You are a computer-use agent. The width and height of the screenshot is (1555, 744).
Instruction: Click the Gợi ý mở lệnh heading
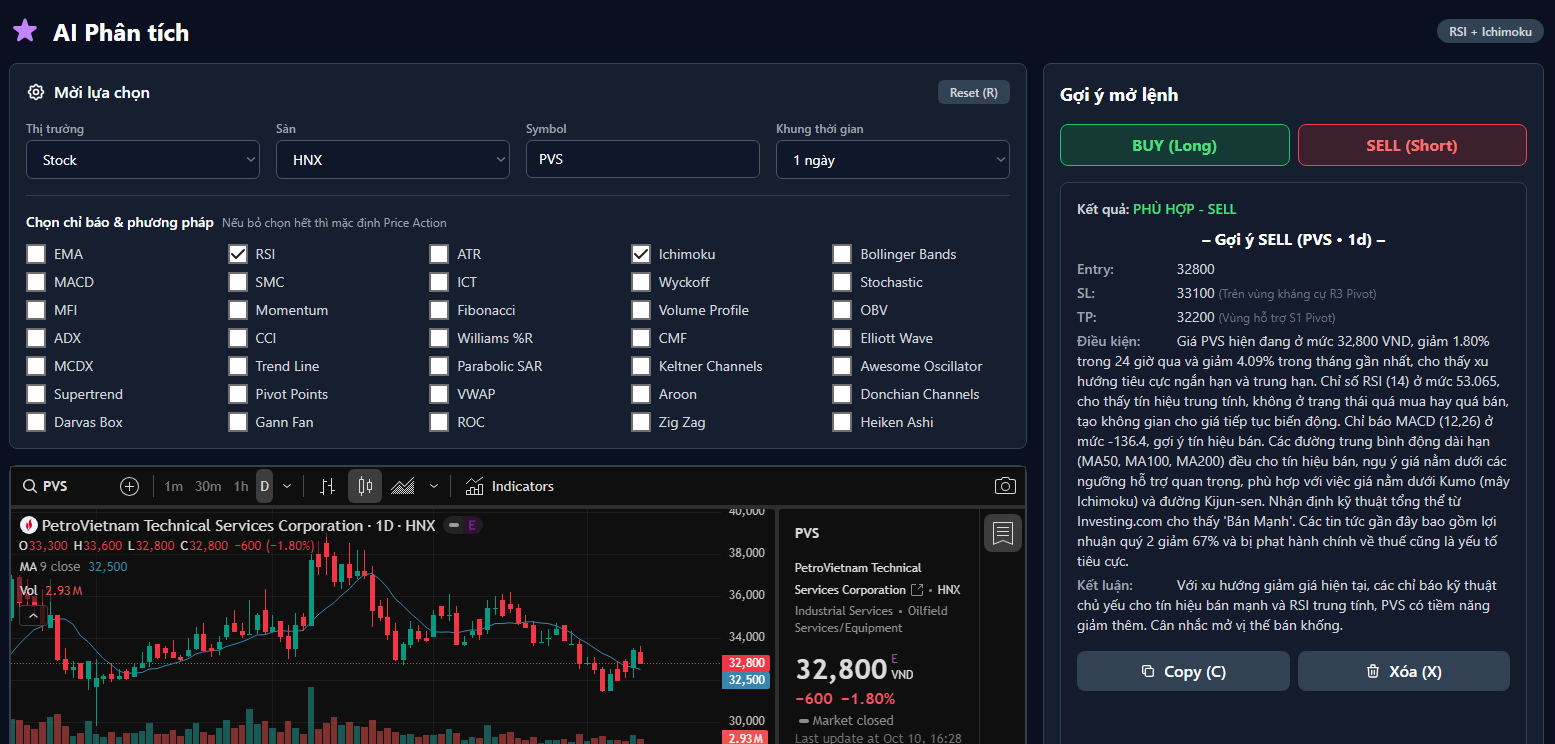[x=1119, y=95]
